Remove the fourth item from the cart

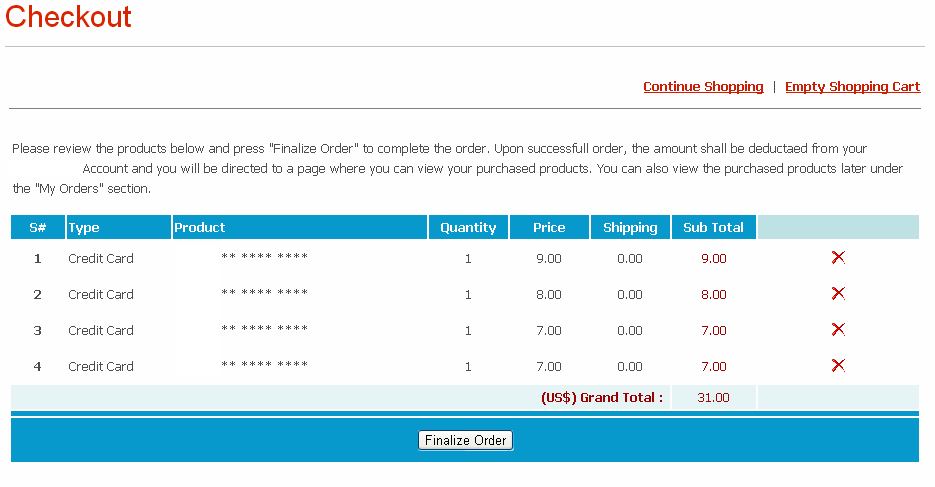click(x=838, y=366)
